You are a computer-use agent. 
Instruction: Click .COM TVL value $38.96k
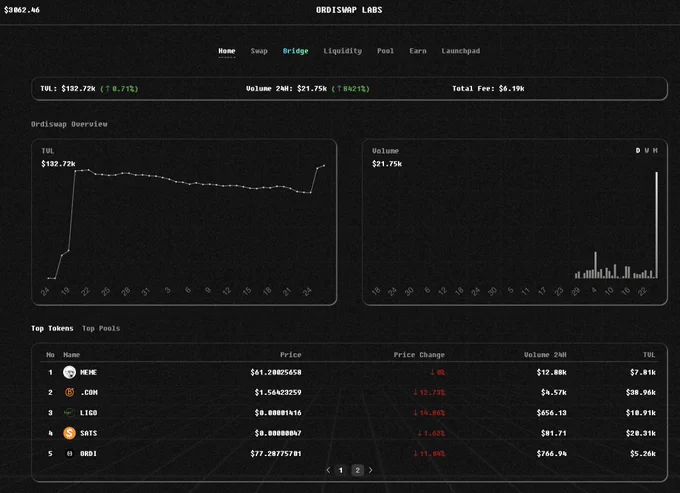click(x=641, y=392)
